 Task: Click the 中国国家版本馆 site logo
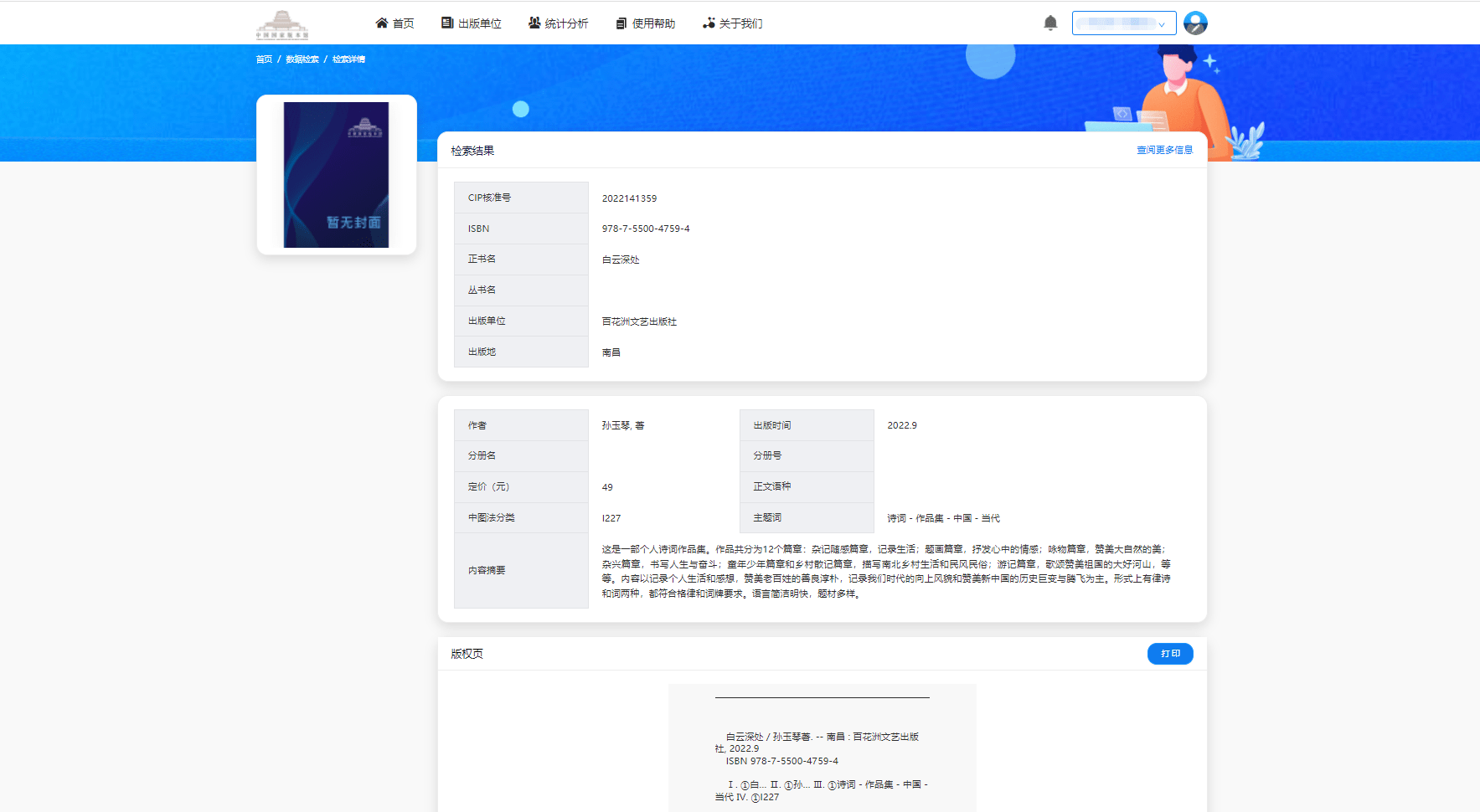pos(282,23)
